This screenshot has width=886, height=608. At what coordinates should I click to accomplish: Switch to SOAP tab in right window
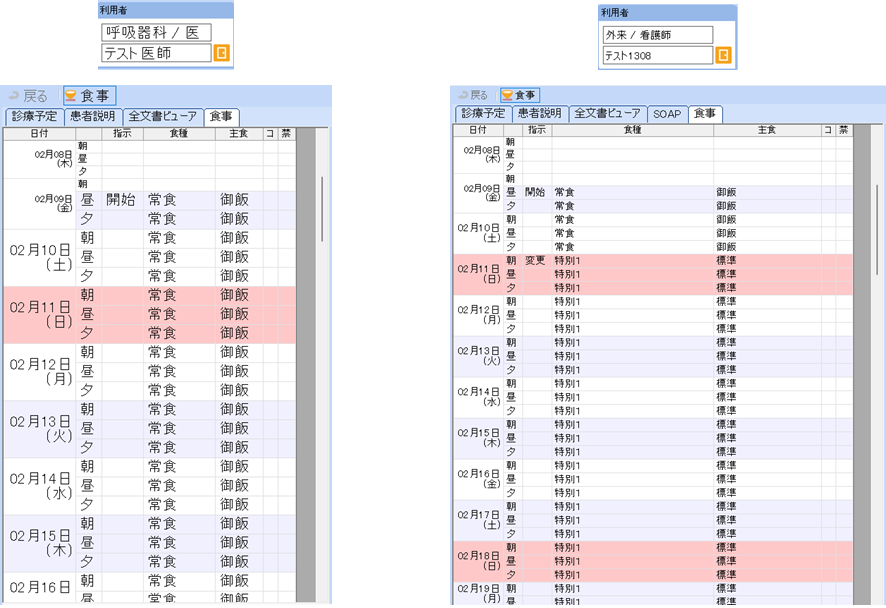pyautogui.click(x=667, y=114)
